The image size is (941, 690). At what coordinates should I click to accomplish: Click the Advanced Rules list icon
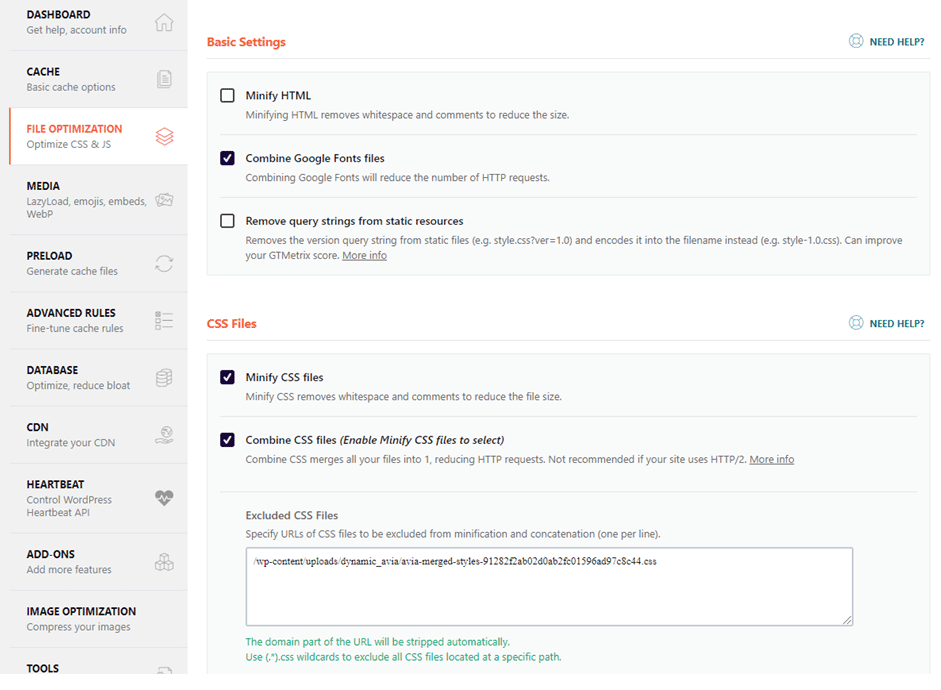164,320
